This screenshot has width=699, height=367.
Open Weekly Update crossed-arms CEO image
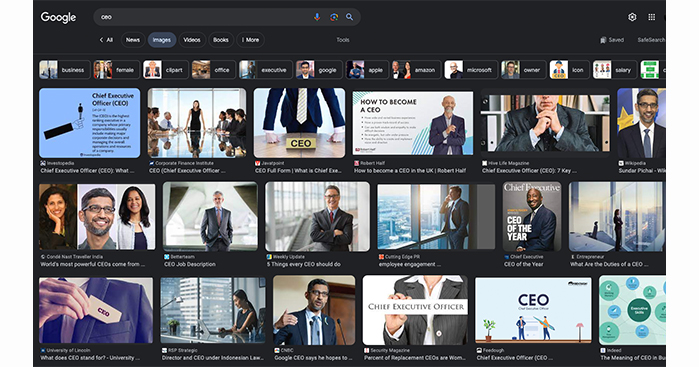(x=317, y=217)
